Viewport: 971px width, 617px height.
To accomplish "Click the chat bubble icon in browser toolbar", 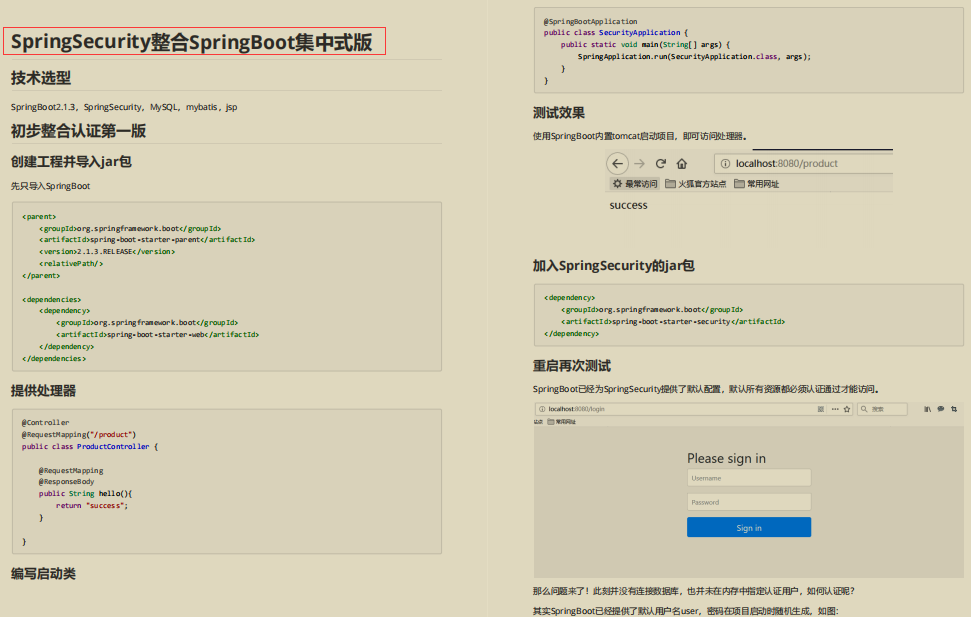I will coord(941,409).
